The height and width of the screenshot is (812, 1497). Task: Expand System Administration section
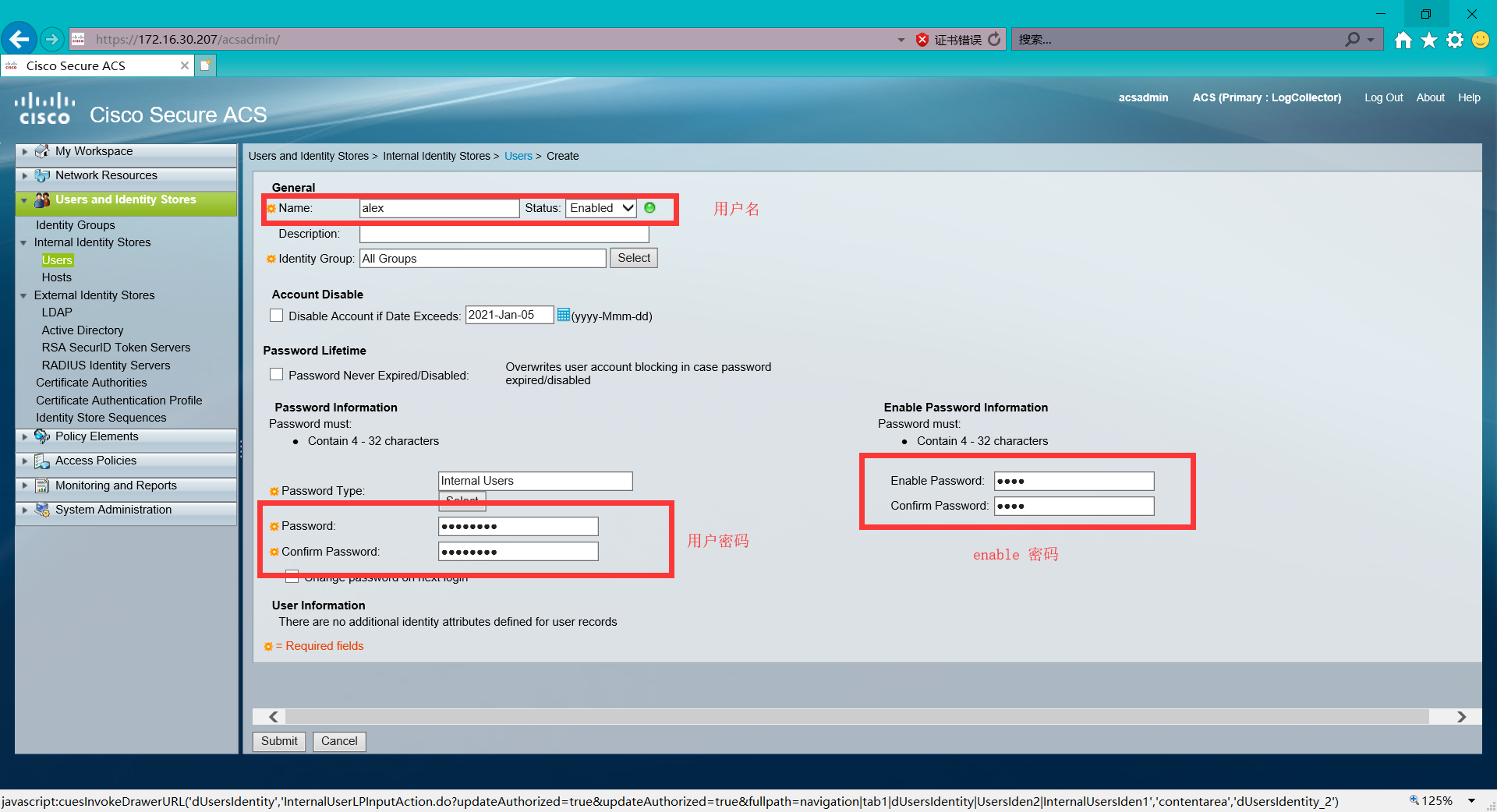[x=25, y=510]
